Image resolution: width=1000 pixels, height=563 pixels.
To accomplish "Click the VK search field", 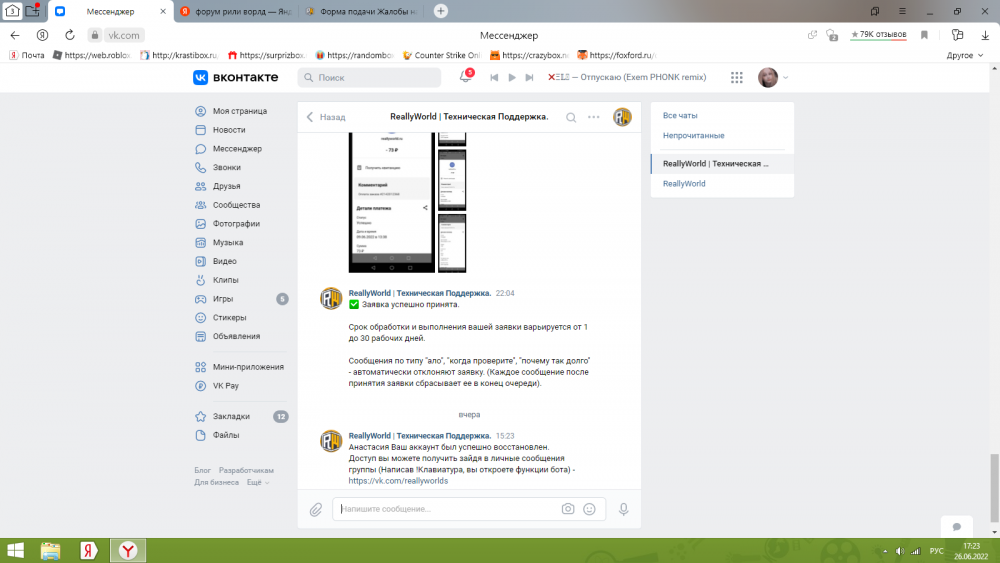I will (x=369, y=77).
